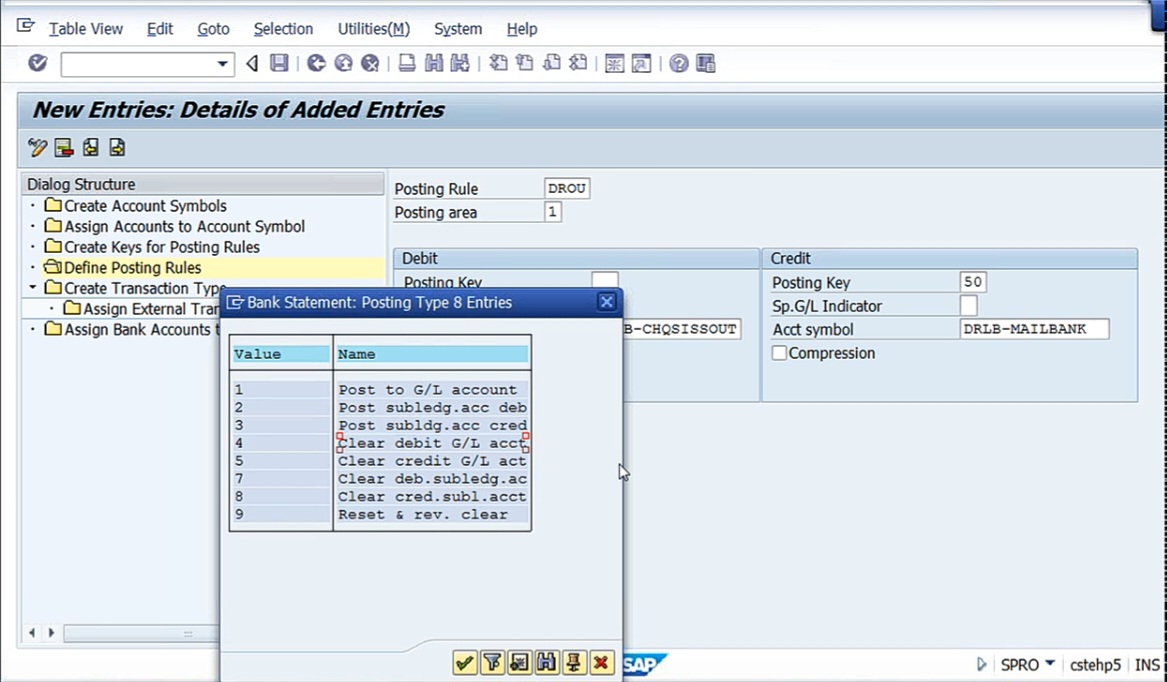Click the Acct symbol field DRLB-MAILBANK

tap(1035, 329)
